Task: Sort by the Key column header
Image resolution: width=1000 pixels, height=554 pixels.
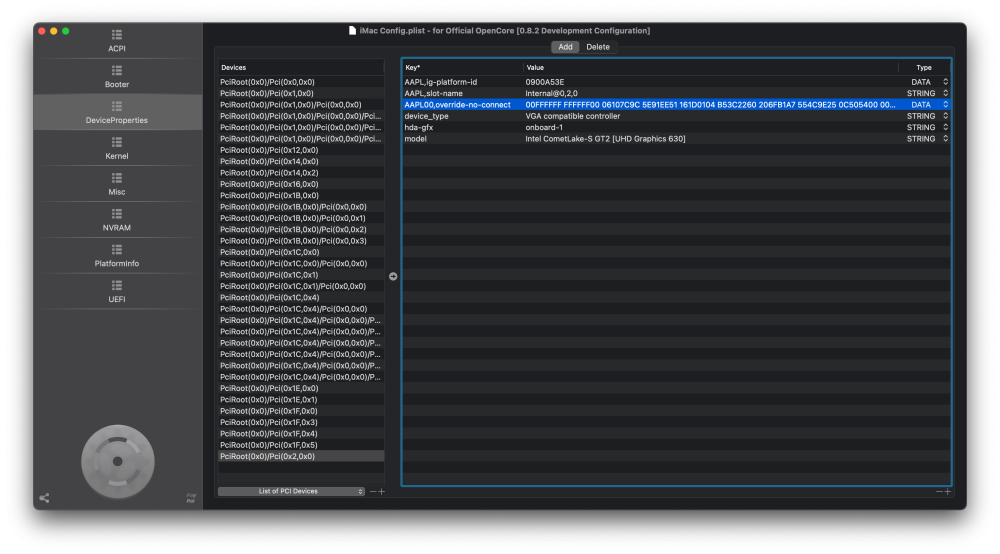Action: [462, 68]
